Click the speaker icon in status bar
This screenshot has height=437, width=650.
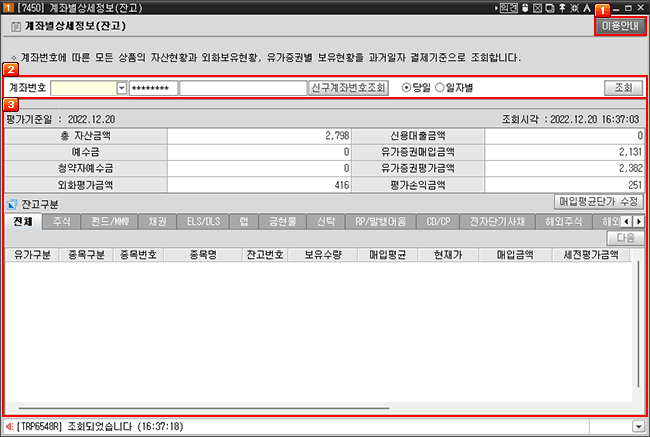click(9, 426)
